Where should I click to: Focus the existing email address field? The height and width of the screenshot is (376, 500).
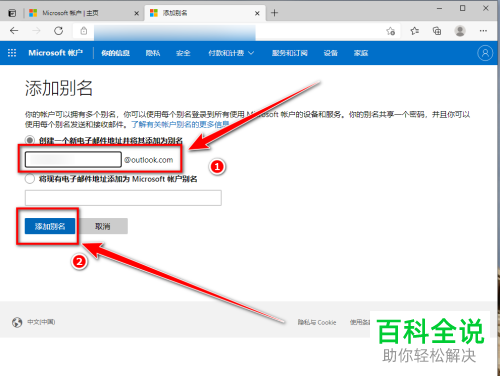(123, 198)
